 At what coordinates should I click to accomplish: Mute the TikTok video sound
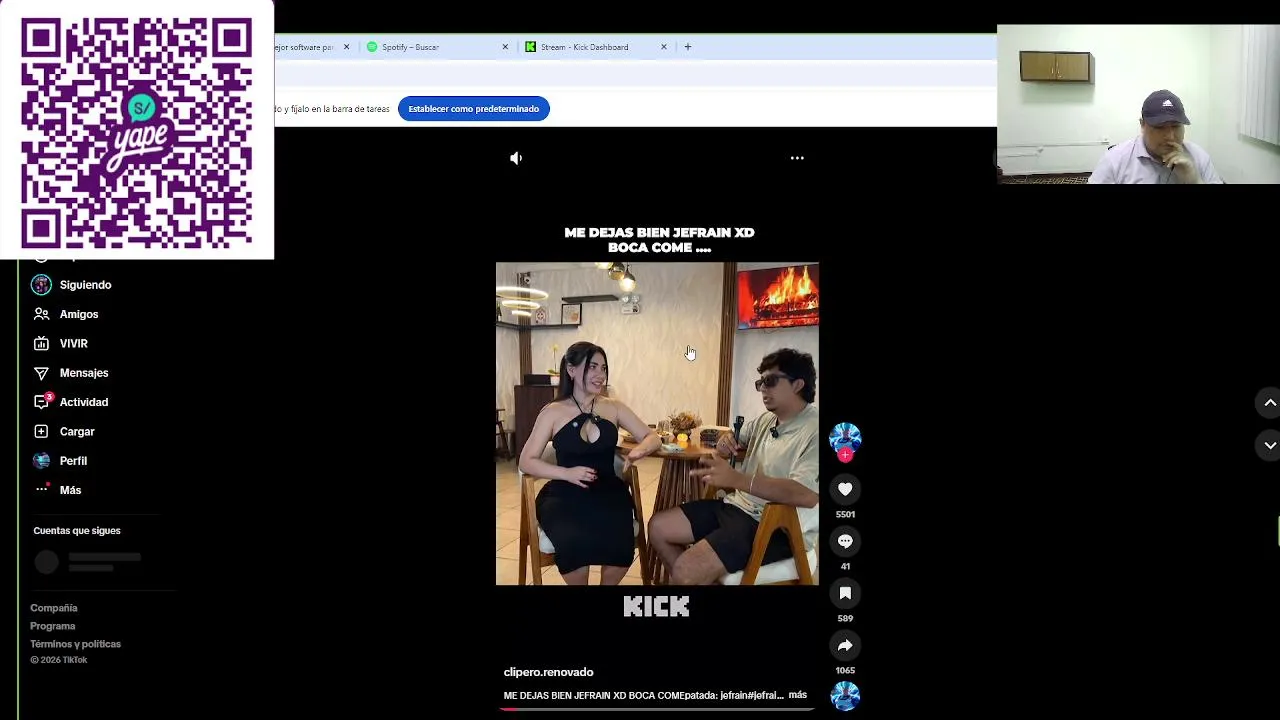click(516, 158)
